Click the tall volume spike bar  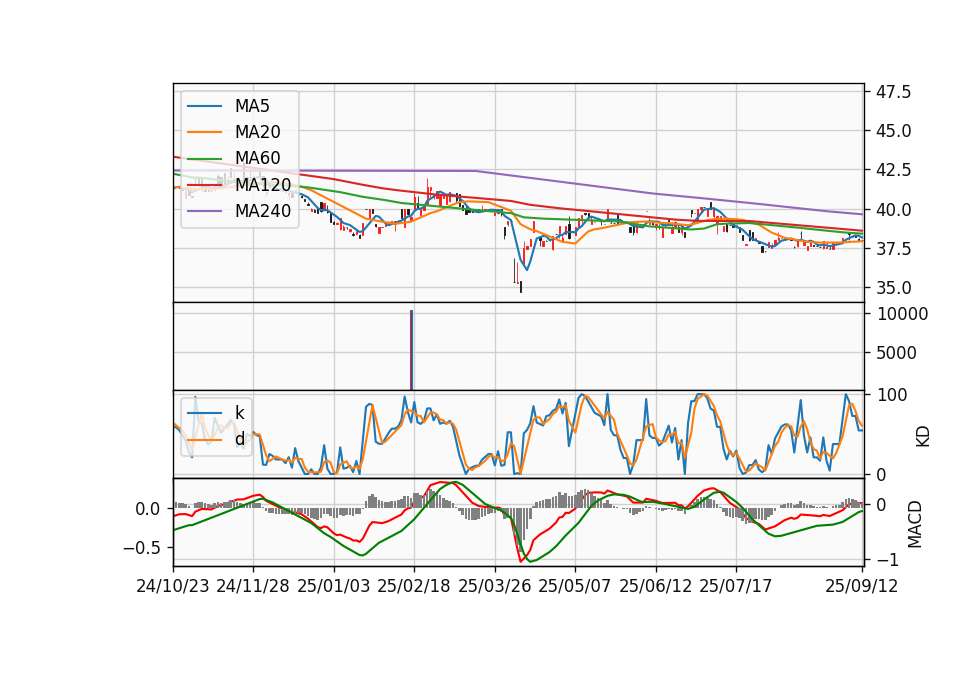click(411, 350)
